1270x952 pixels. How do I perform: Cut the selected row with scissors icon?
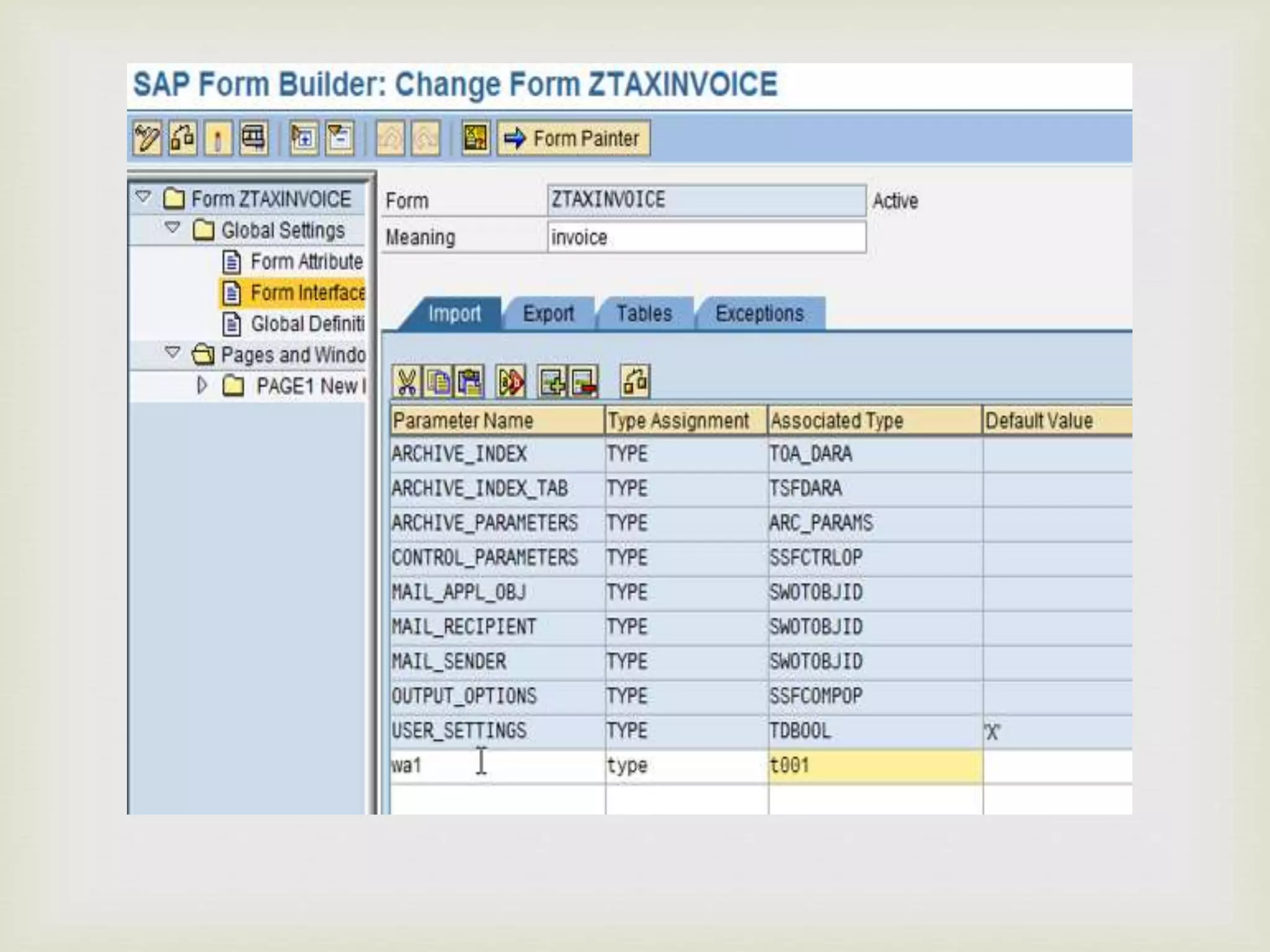click(x=407, y=381)
